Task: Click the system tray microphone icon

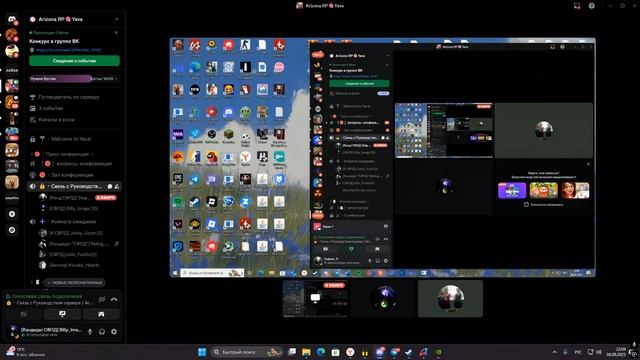Action: point(565,352)
